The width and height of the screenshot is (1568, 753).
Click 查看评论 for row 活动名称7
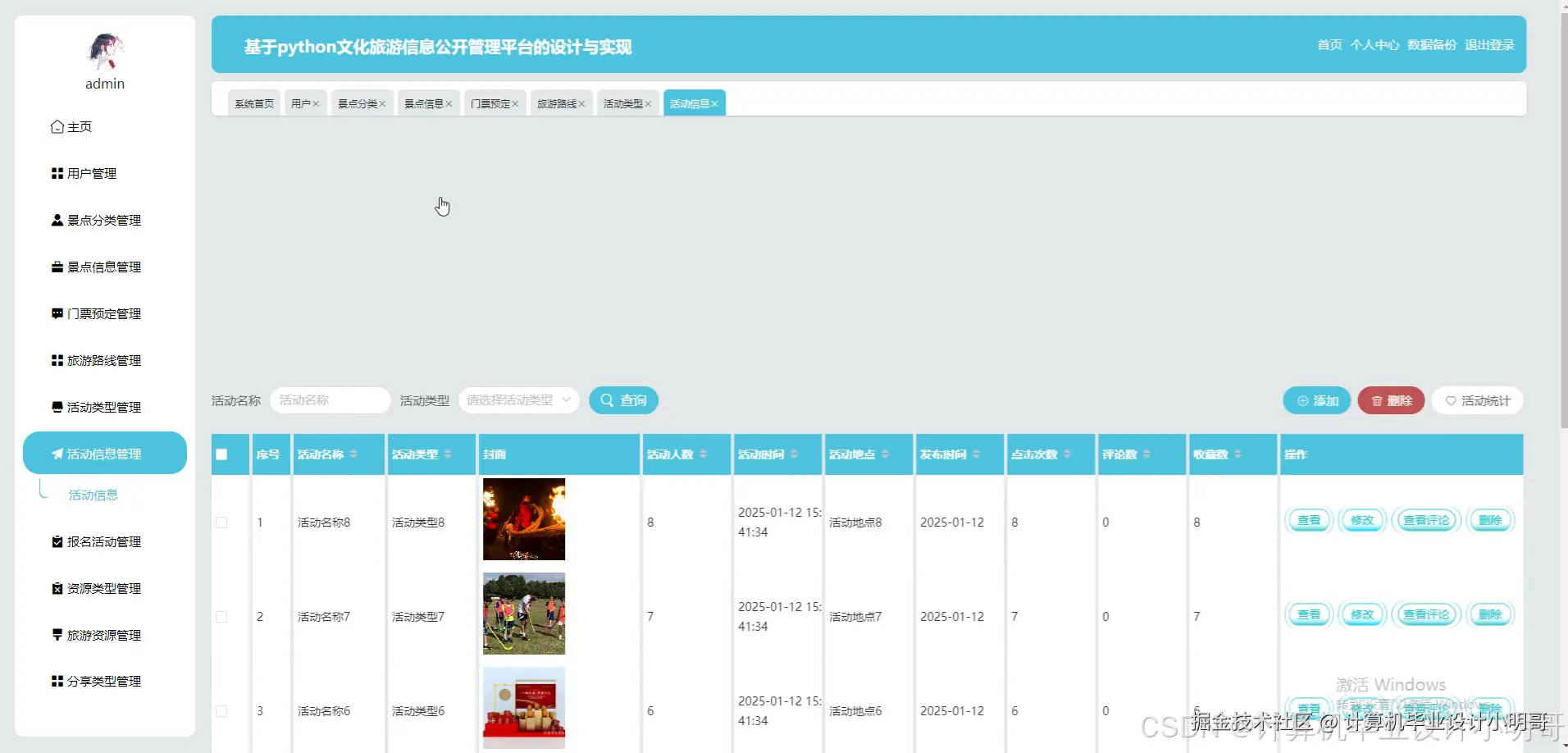coord(1426,614)
